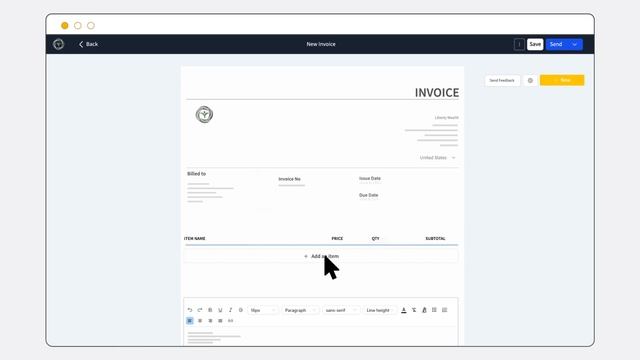The height and width of the screenshot is (360, 640).
Task: Click the app logo in header
Action: (58, 44)
